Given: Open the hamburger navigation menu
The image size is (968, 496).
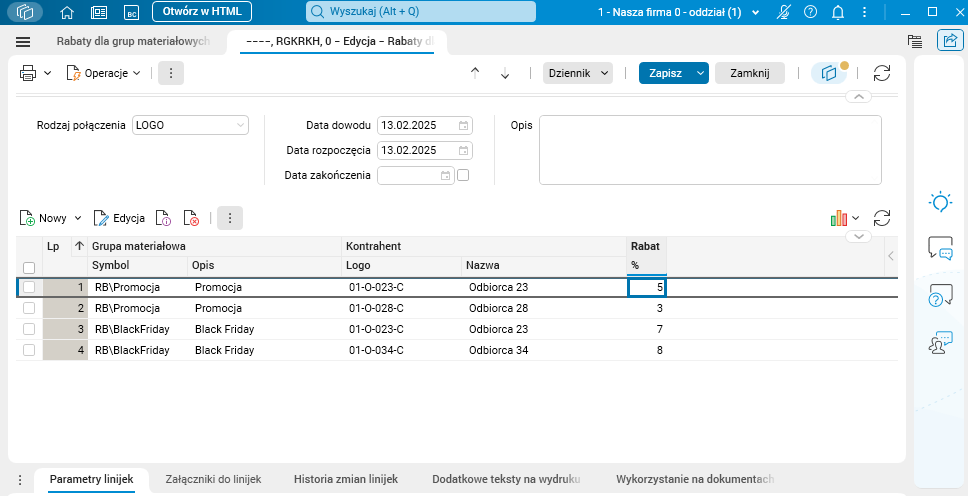Looking at the screenshot, I should click(x=23, y=41).
